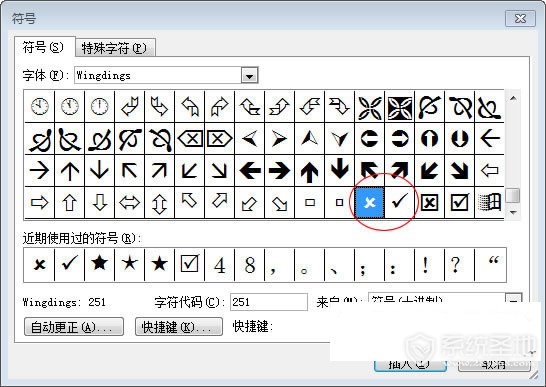Viewport: 546px width, 387px height.
Task: Pick recently used boxed checkmark symbol
Action: click(x=190, y=265)
